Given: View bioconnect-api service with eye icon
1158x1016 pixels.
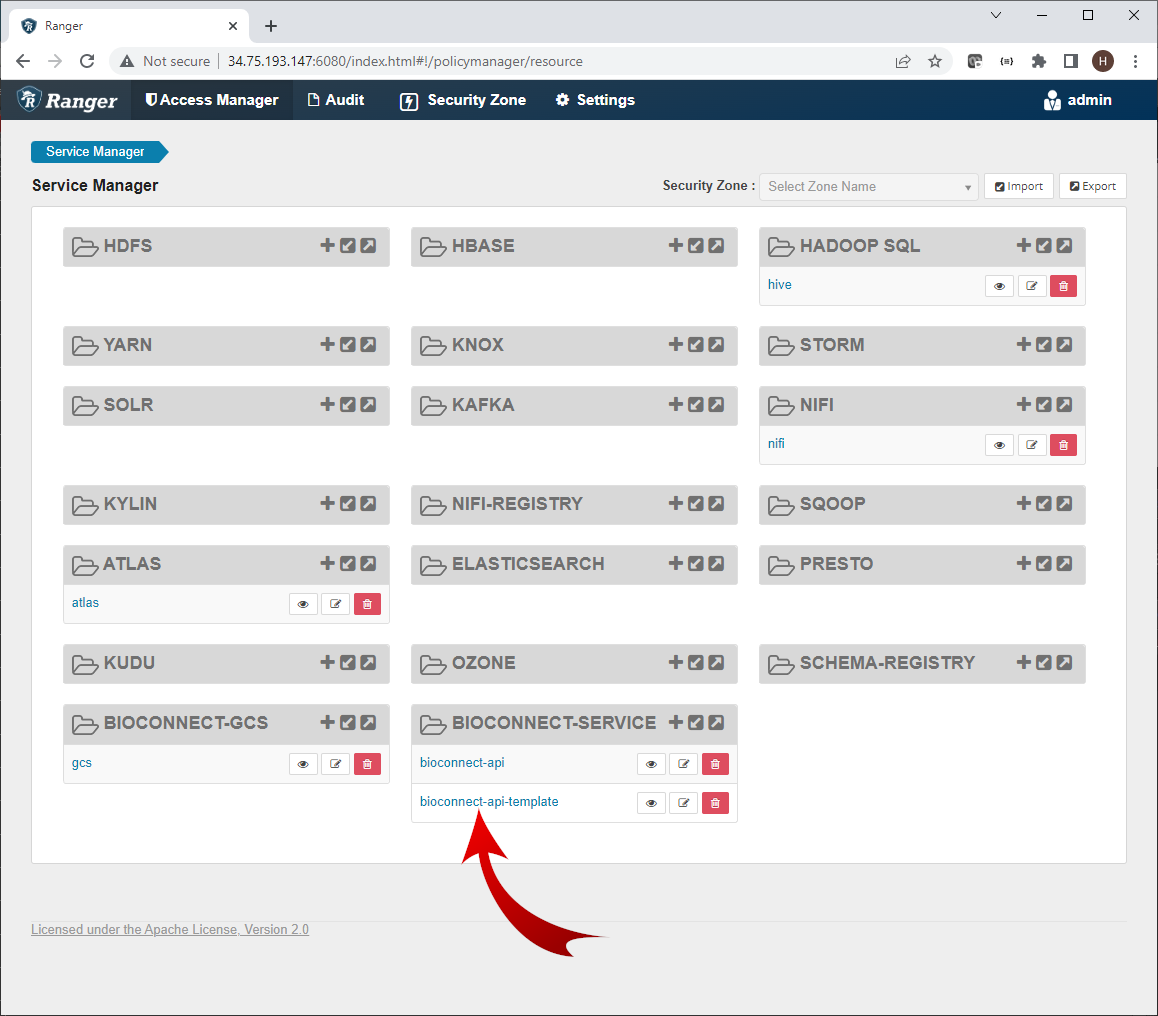Looking at the screenshot, I should (651, 764).
